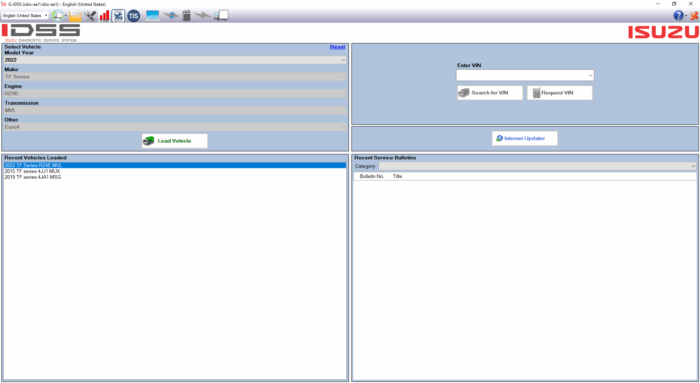
Task: Click the blue crossed-tools service icon
Action: (118, 16)
